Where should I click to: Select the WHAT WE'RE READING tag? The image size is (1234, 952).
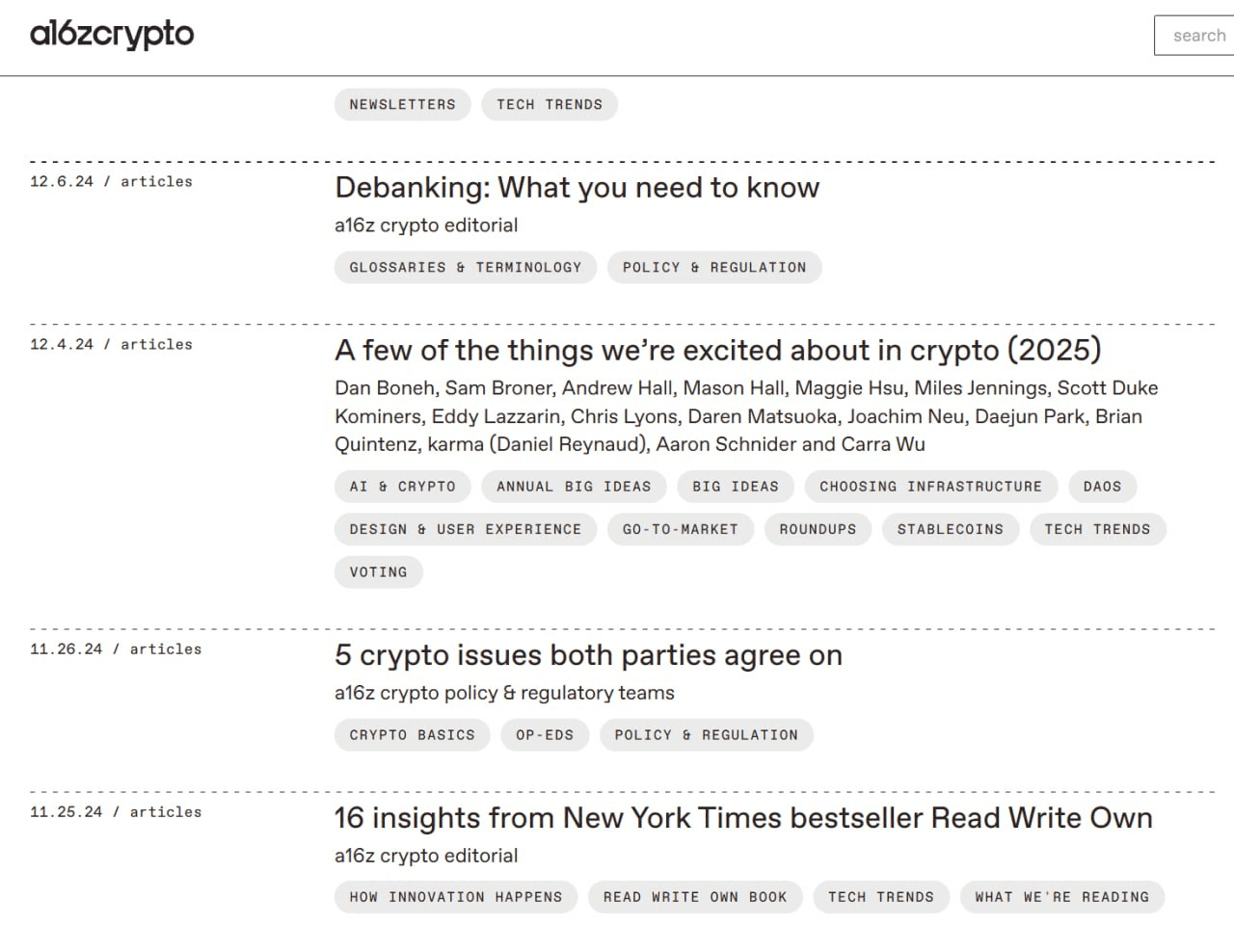(x=1062, y=897)
